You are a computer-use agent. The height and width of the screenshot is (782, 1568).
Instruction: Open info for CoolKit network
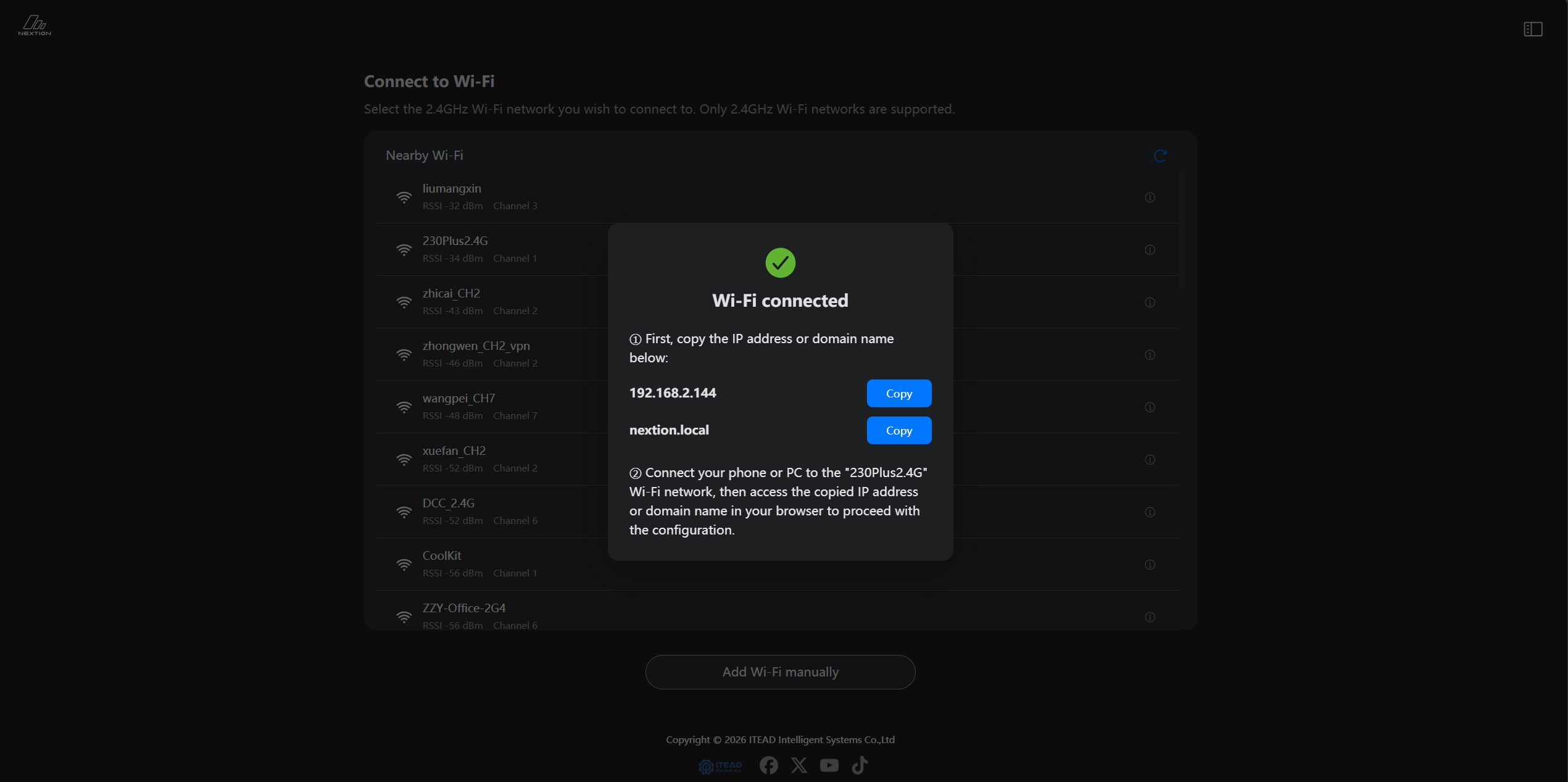pos(1150,565)
